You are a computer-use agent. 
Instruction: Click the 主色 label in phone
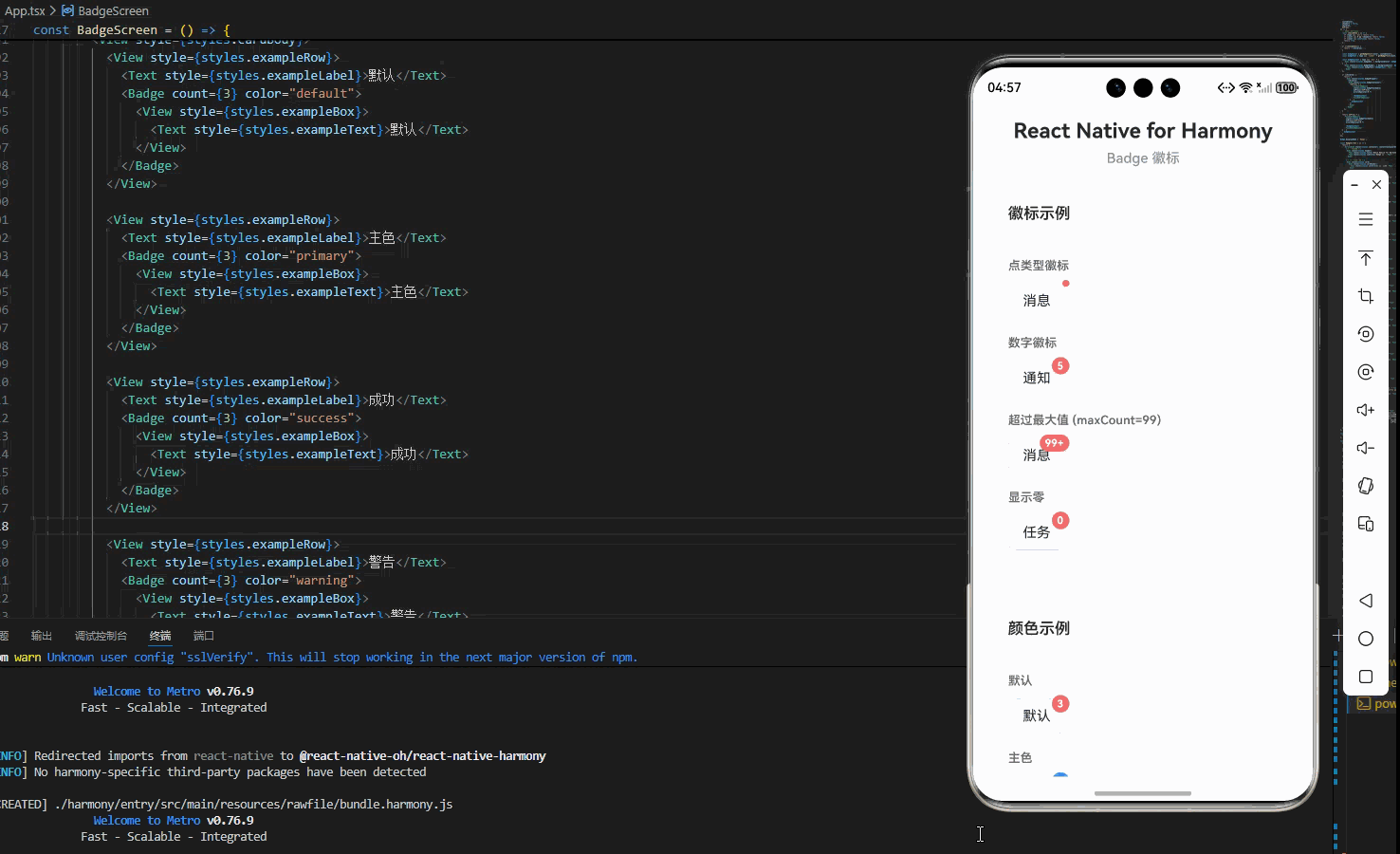1020,757
